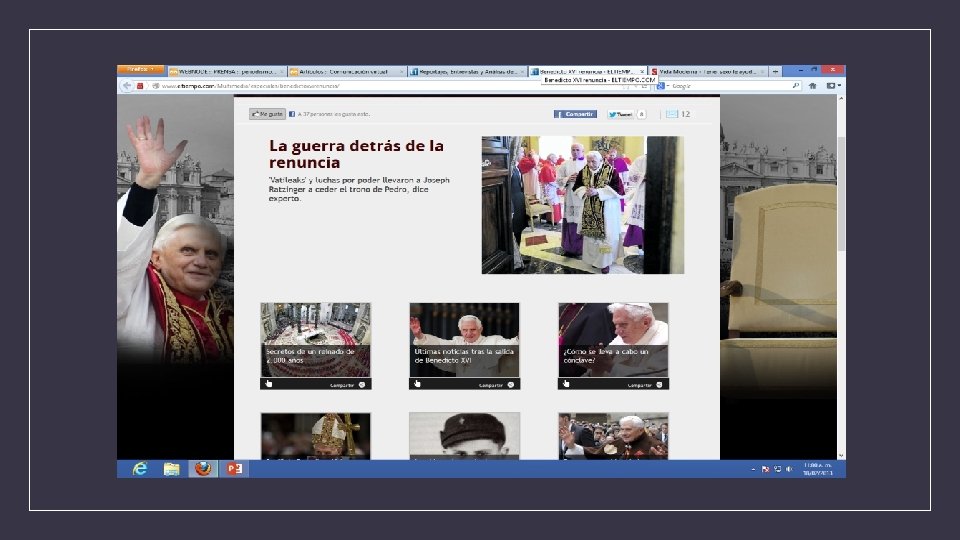Open Internet Explorer from the taskbar
This screenshot has height=540, width=960.
pos(140,469)
